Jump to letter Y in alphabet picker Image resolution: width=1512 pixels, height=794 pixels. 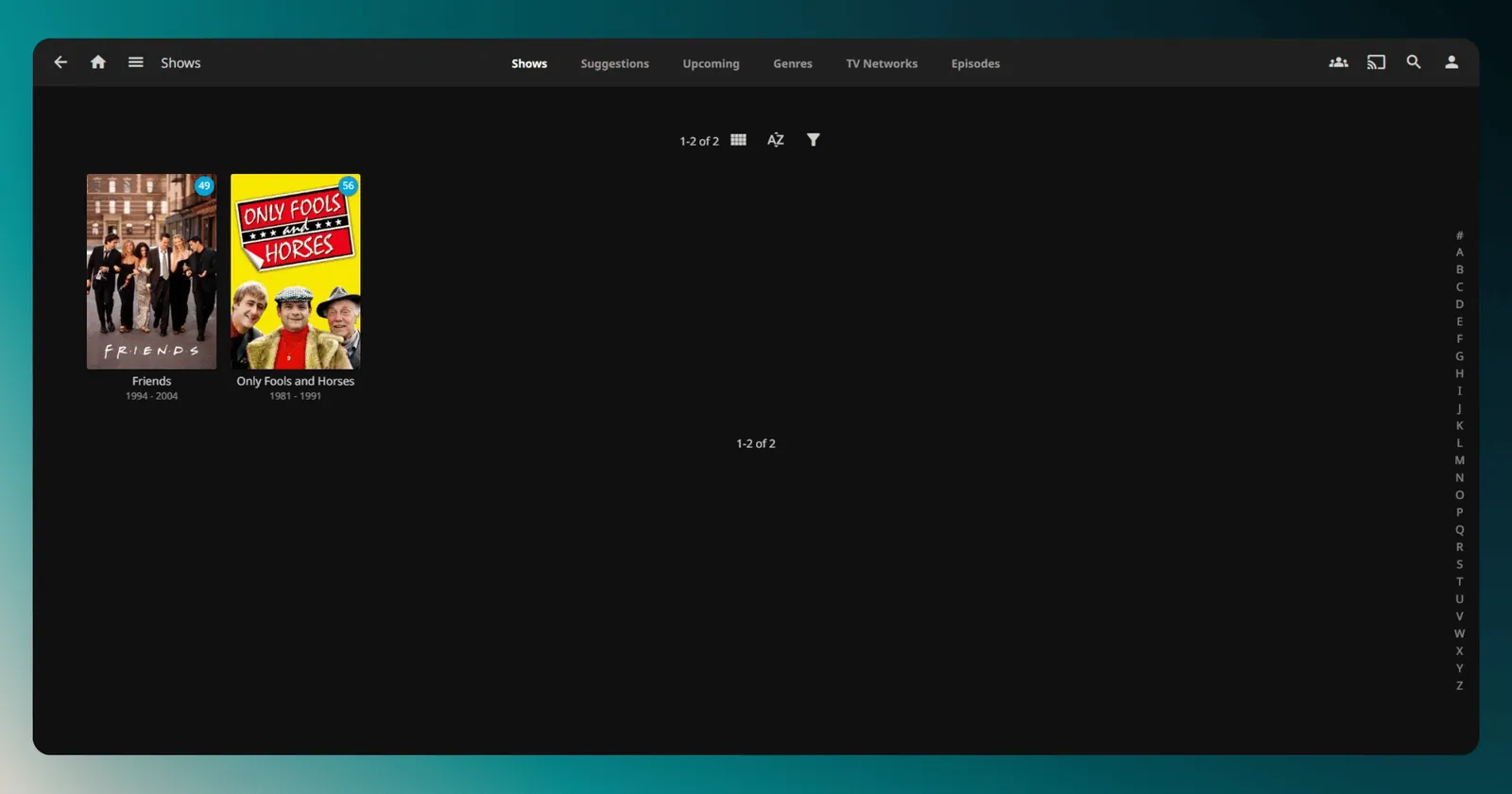pos(1460,668)
